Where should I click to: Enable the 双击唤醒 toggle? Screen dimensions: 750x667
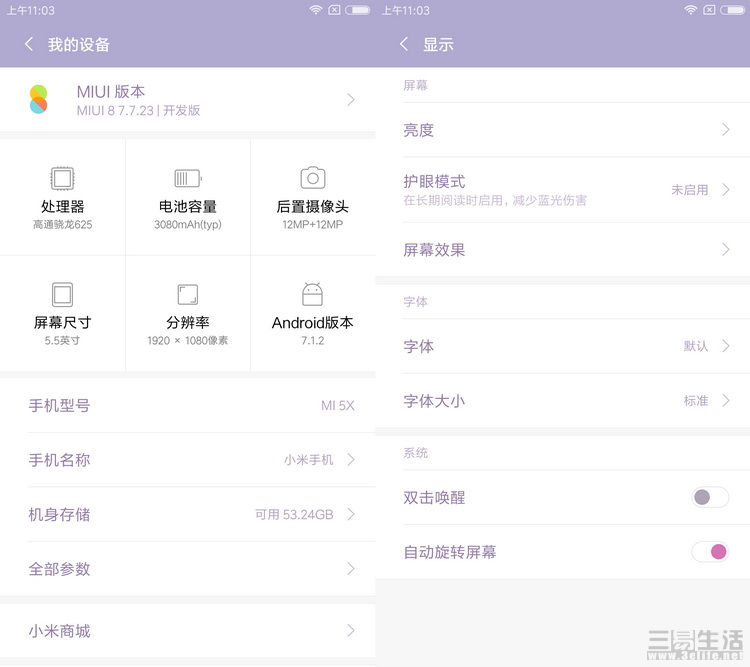point(710,497)
